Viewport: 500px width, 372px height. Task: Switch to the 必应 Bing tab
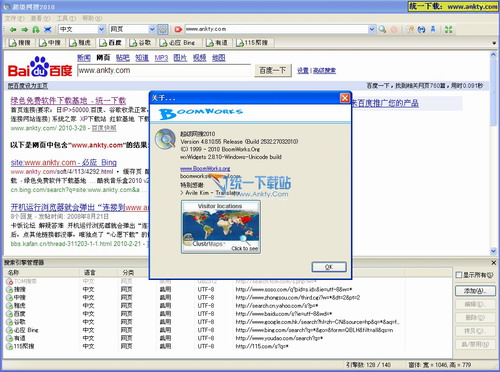pos(178,43)
